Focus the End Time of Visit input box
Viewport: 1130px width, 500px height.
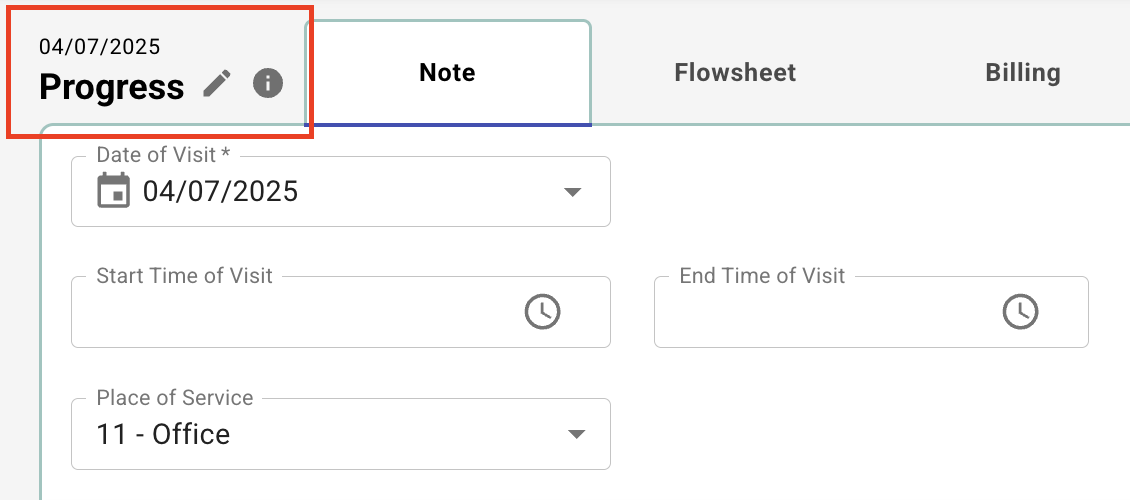pyautogui.click(x=871, y=312)
